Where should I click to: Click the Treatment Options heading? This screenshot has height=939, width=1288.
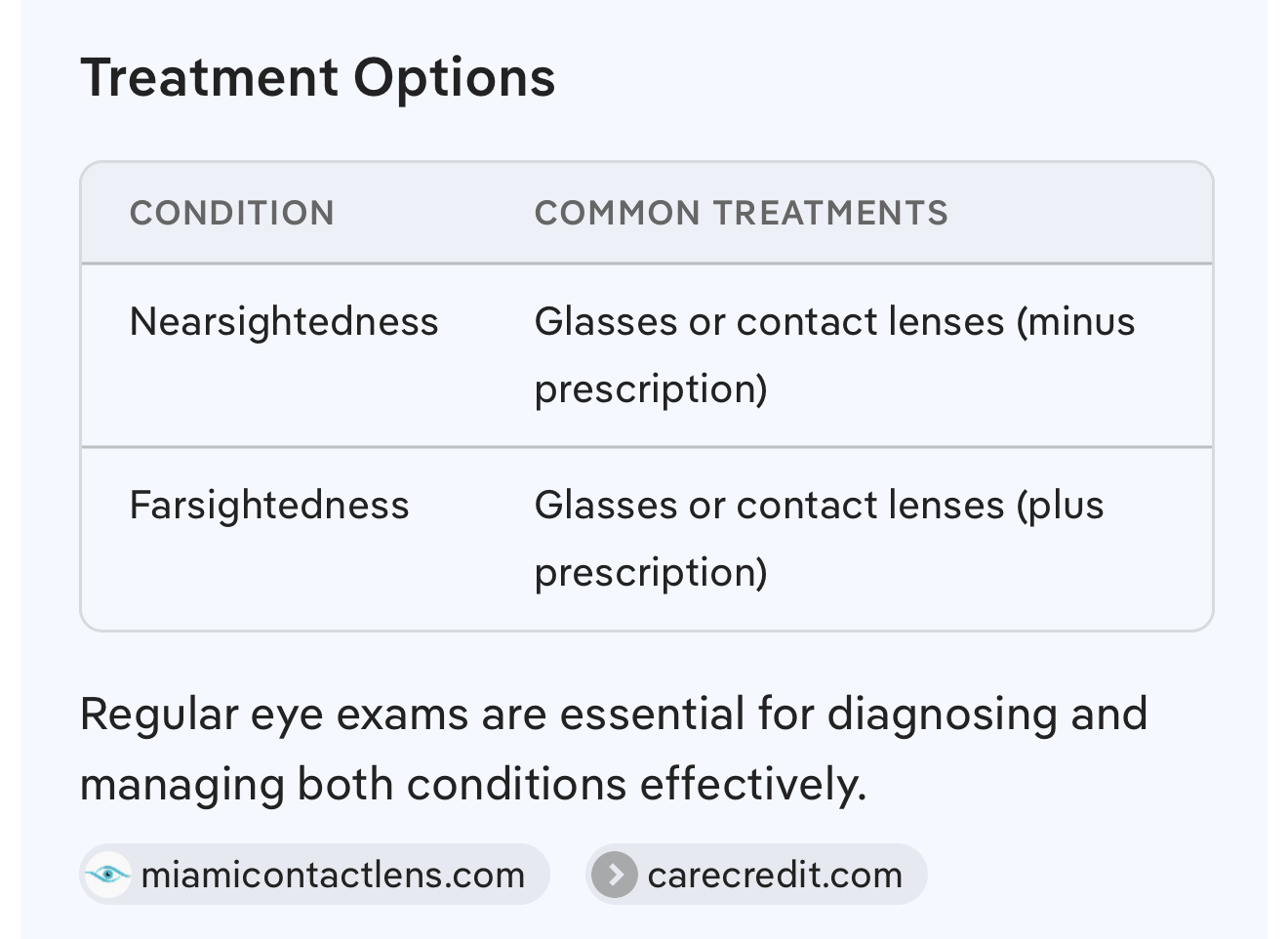[x=317, y=78]
